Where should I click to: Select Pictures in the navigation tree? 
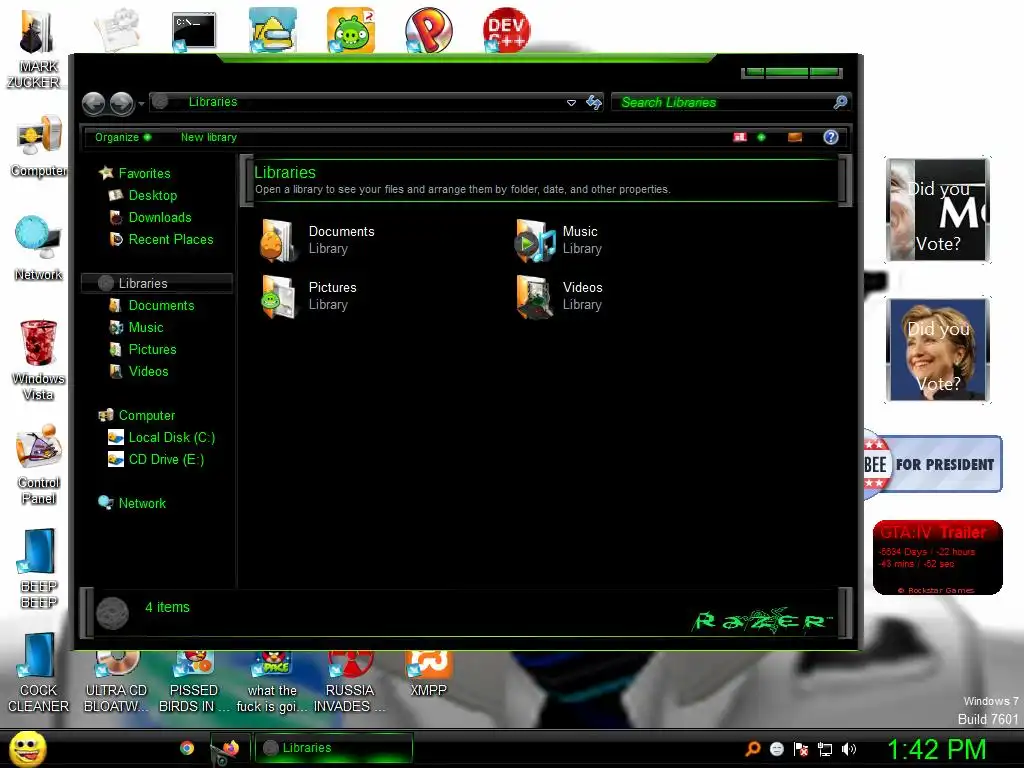pyautogui.click(x=142, y=349)
